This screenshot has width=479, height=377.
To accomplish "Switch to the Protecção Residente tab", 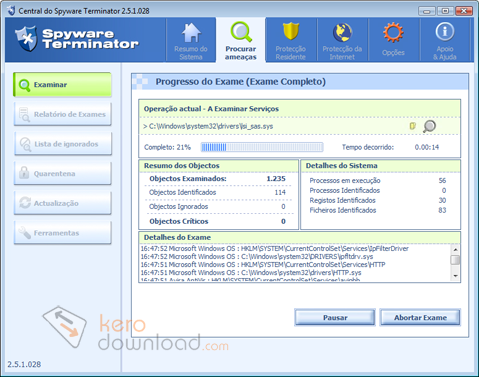I will click(291, 41).
